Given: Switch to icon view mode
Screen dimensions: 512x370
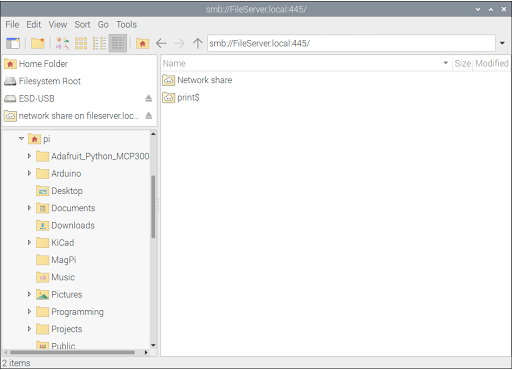Looking at the screenshot, I should pos(62,43).
